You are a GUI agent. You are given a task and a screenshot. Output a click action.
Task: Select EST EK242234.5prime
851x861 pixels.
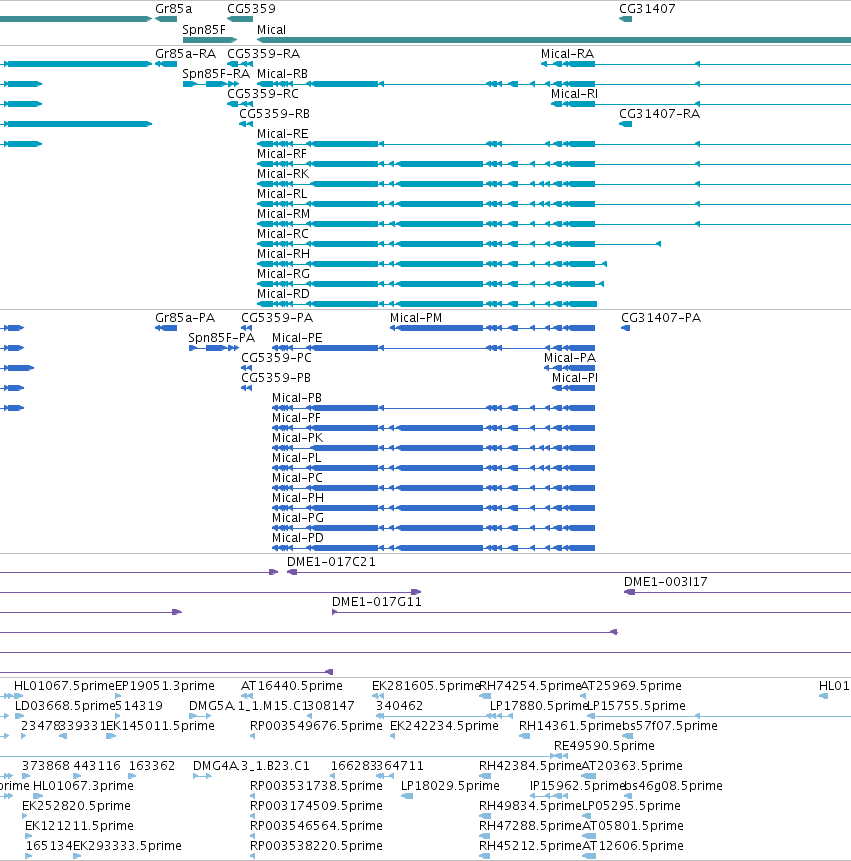[393, 736]
